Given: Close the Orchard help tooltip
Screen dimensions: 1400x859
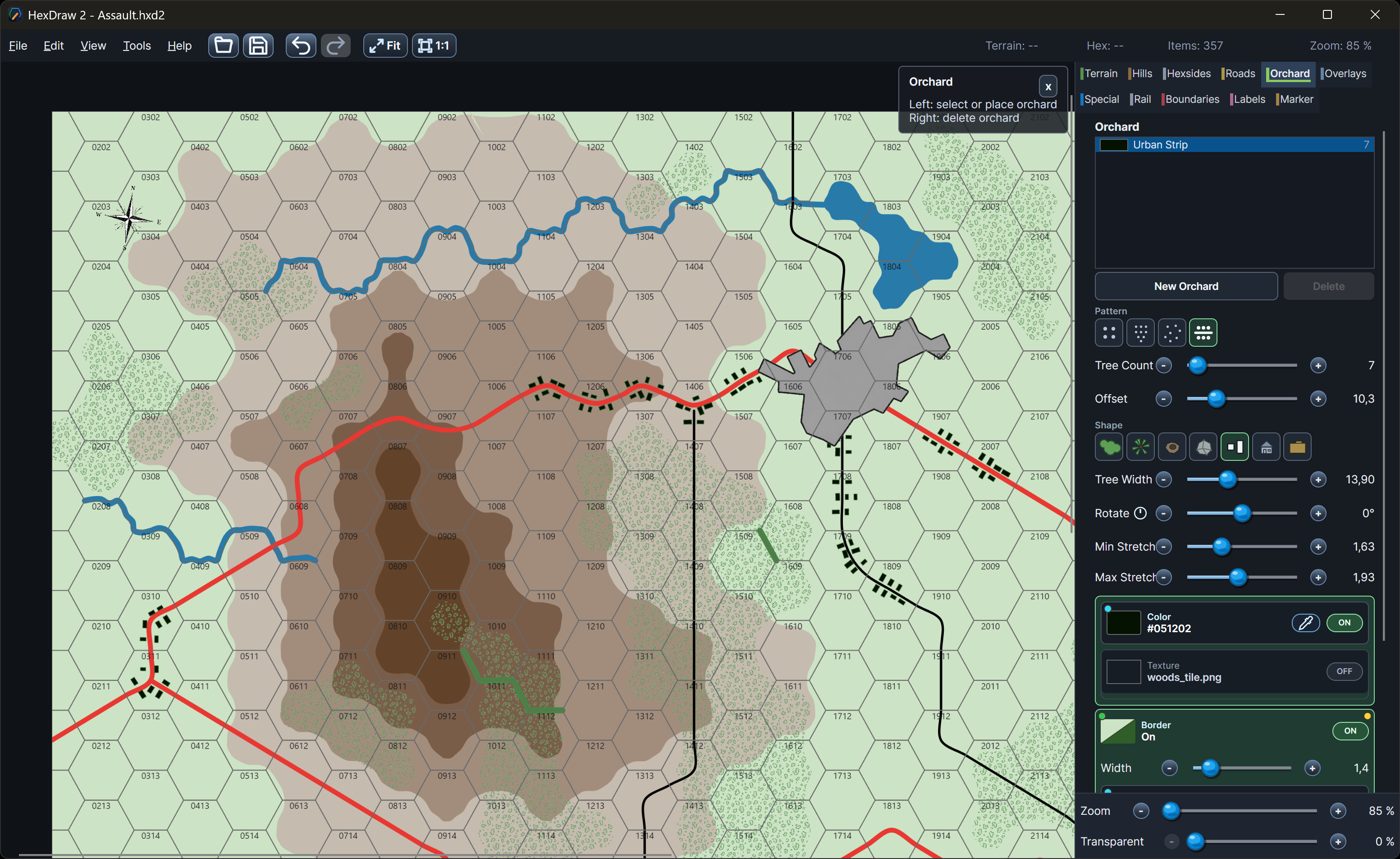Looking at the screenshot, I should (x=1048, y=87).
